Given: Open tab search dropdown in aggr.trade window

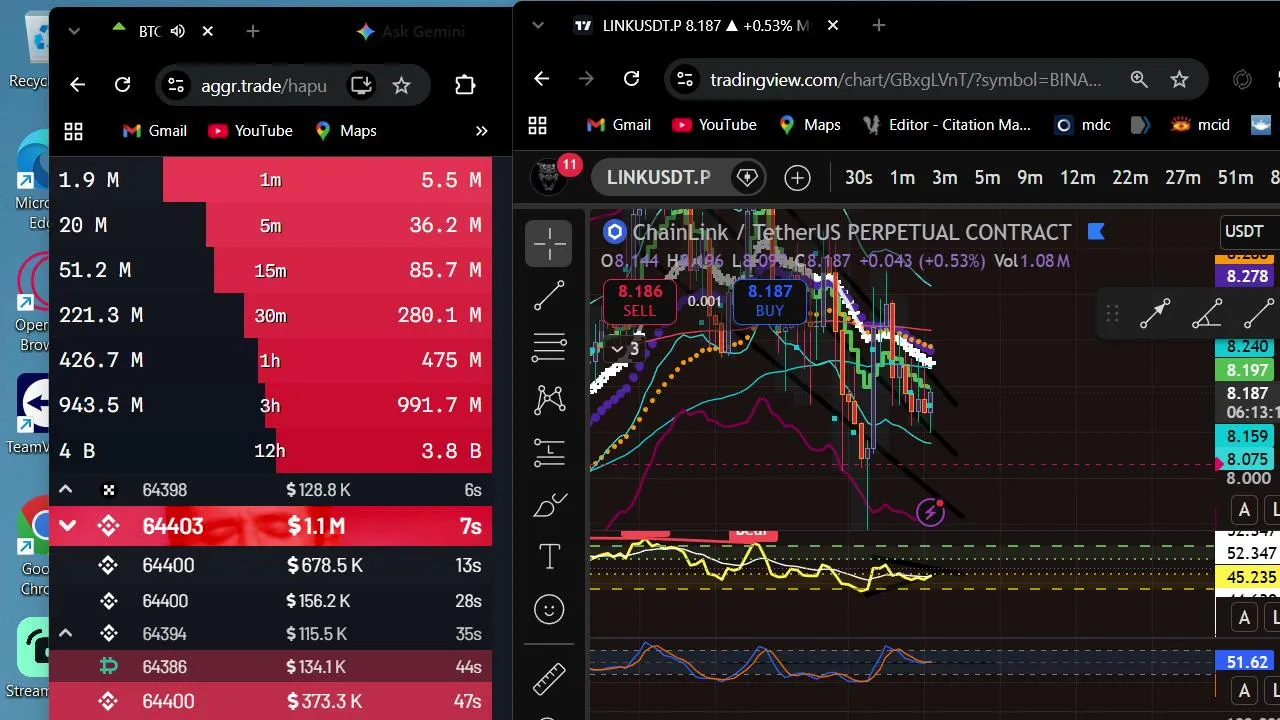Looking at the screenshot, I should (x=74, y=32).
